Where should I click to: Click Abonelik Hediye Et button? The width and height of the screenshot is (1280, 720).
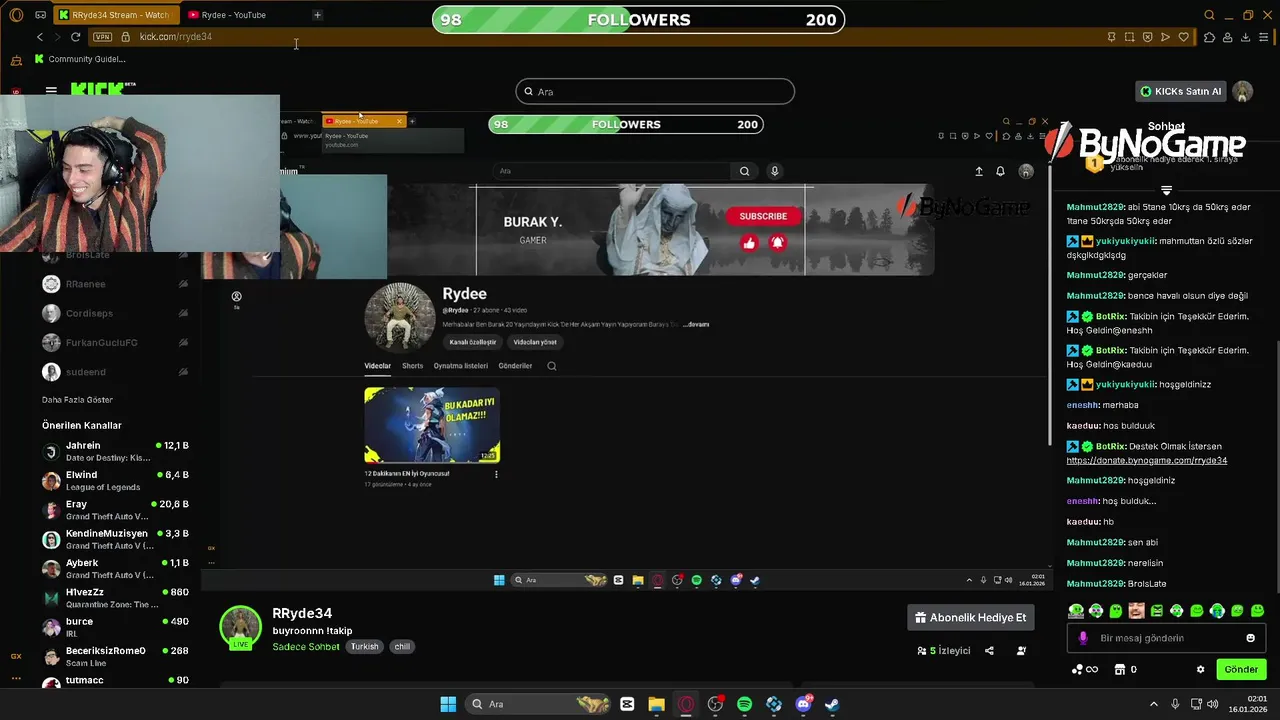click(971, 618)
